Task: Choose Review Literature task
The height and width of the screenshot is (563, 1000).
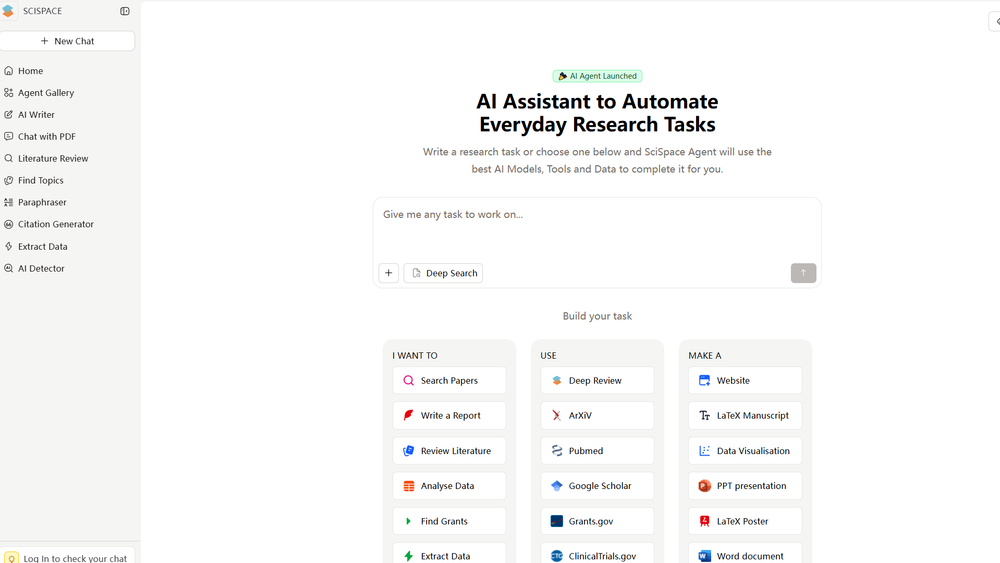Action: pyautogui.click(x=449, y=451)
